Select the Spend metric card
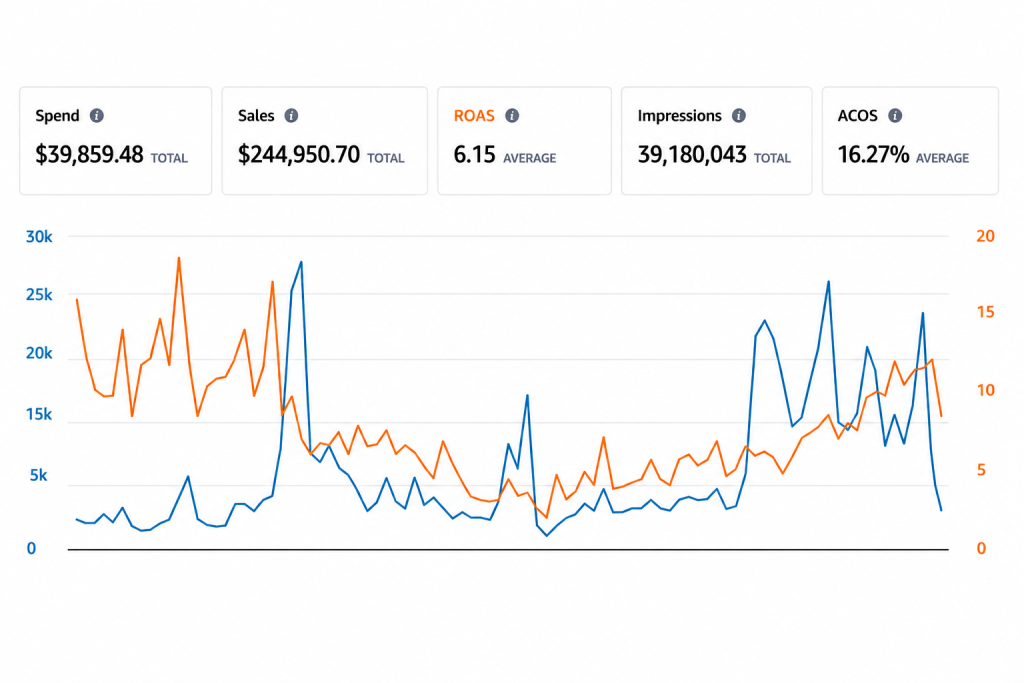 pyautogui.click(x=116, y=141)
